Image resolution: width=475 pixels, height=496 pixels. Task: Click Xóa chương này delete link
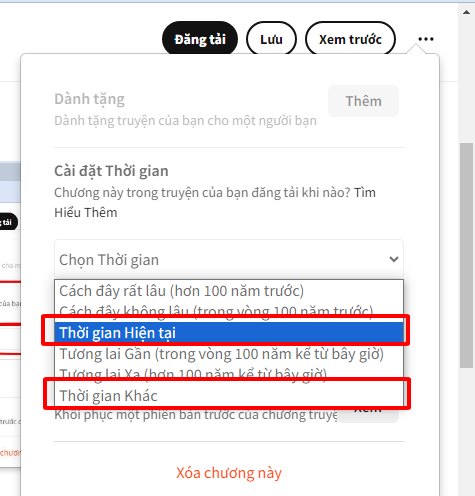click(x=229, y=473)
